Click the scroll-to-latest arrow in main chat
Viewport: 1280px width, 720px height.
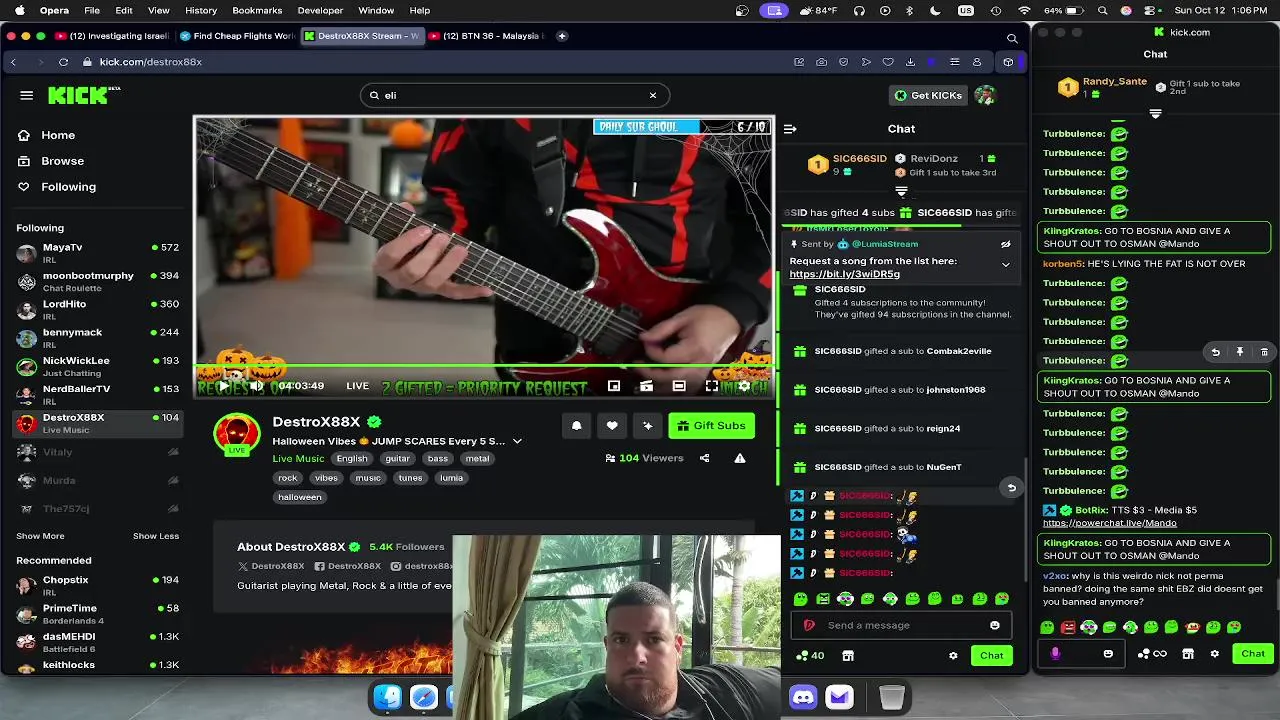[x=1011, y=488]
